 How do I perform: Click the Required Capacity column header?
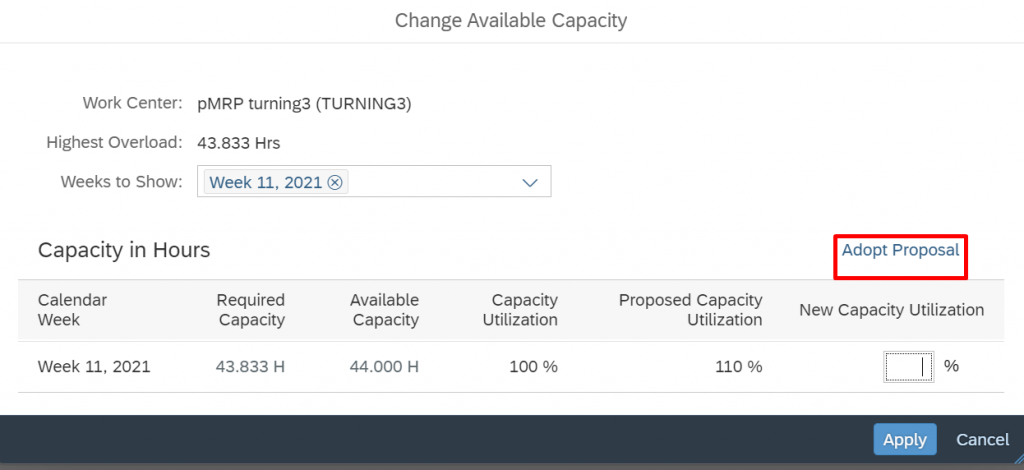pos(251,310)
